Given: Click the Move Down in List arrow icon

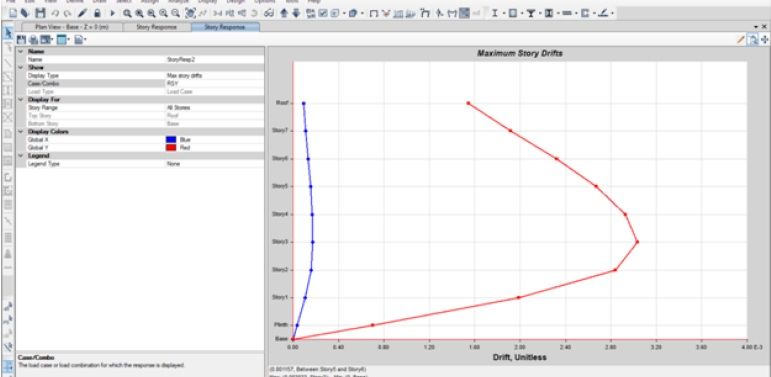Looking at the screenshot, I should pyautogui.click(x=296, y=13).
